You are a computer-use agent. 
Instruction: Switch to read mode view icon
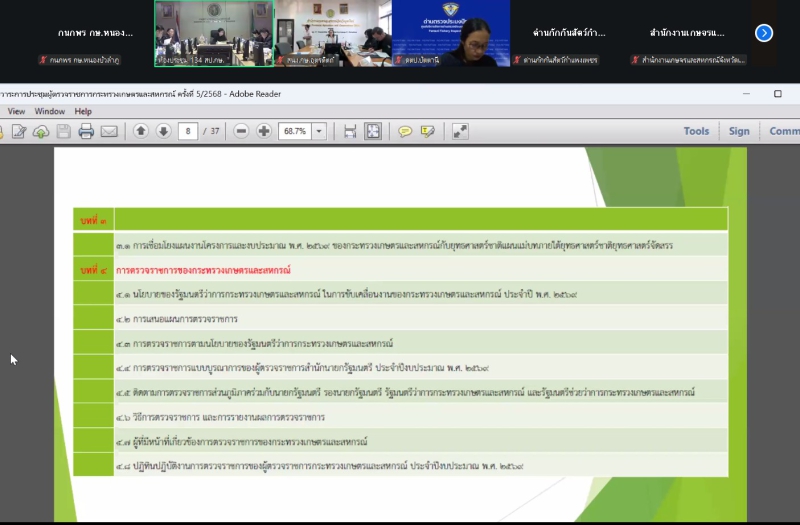[460, 131]
